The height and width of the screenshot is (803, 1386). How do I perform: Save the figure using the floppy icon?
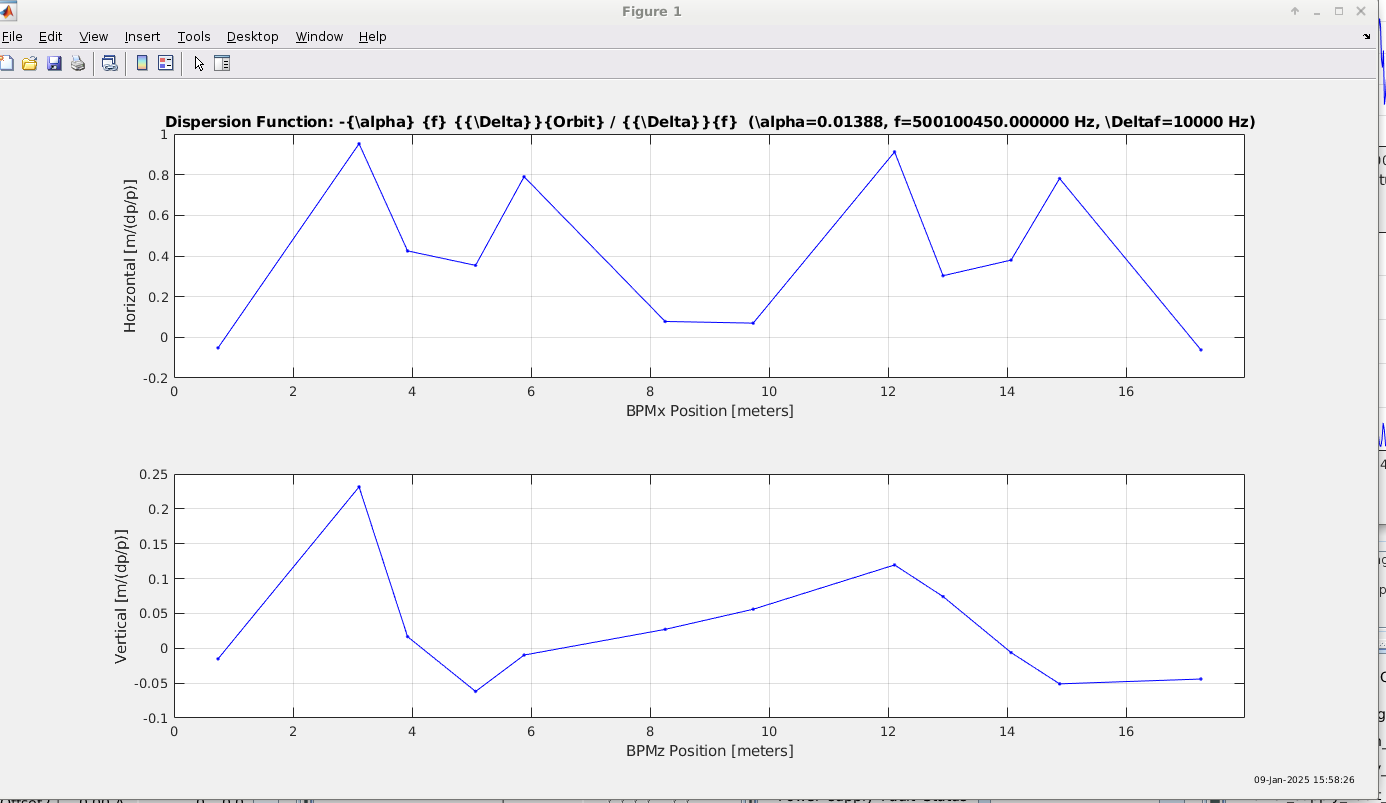pos(54,63)
